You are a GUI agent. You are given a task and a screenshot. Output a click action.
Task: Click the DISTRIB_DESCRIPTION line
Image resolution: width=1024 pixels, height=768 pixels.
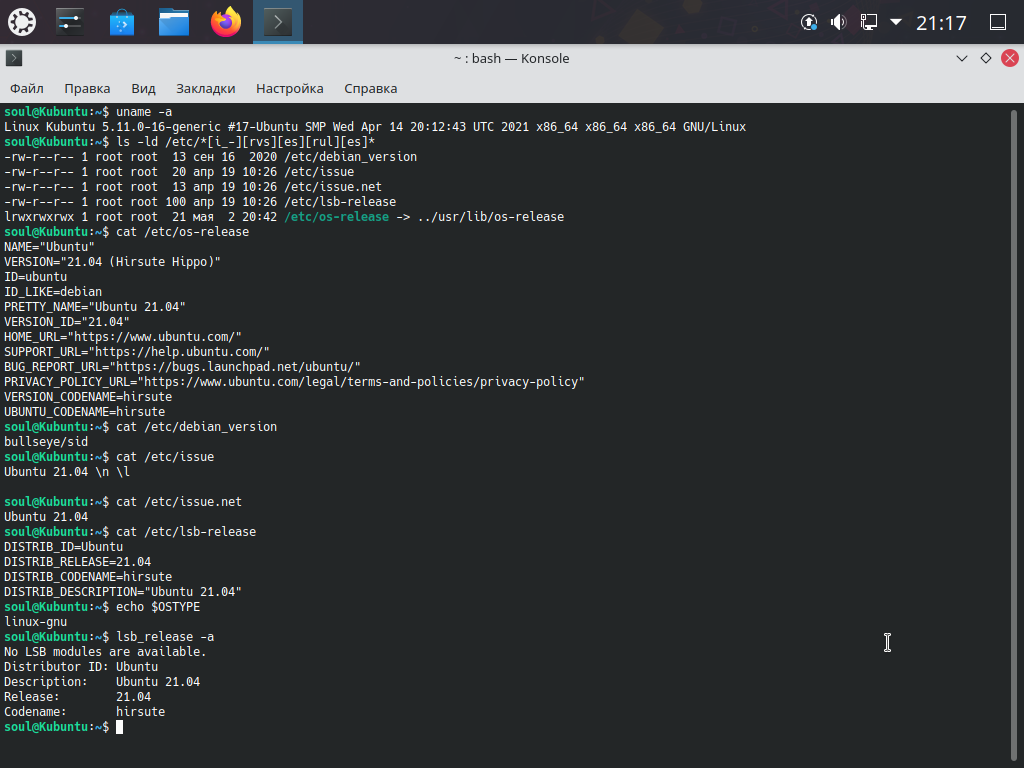click(x=123, y=592)
